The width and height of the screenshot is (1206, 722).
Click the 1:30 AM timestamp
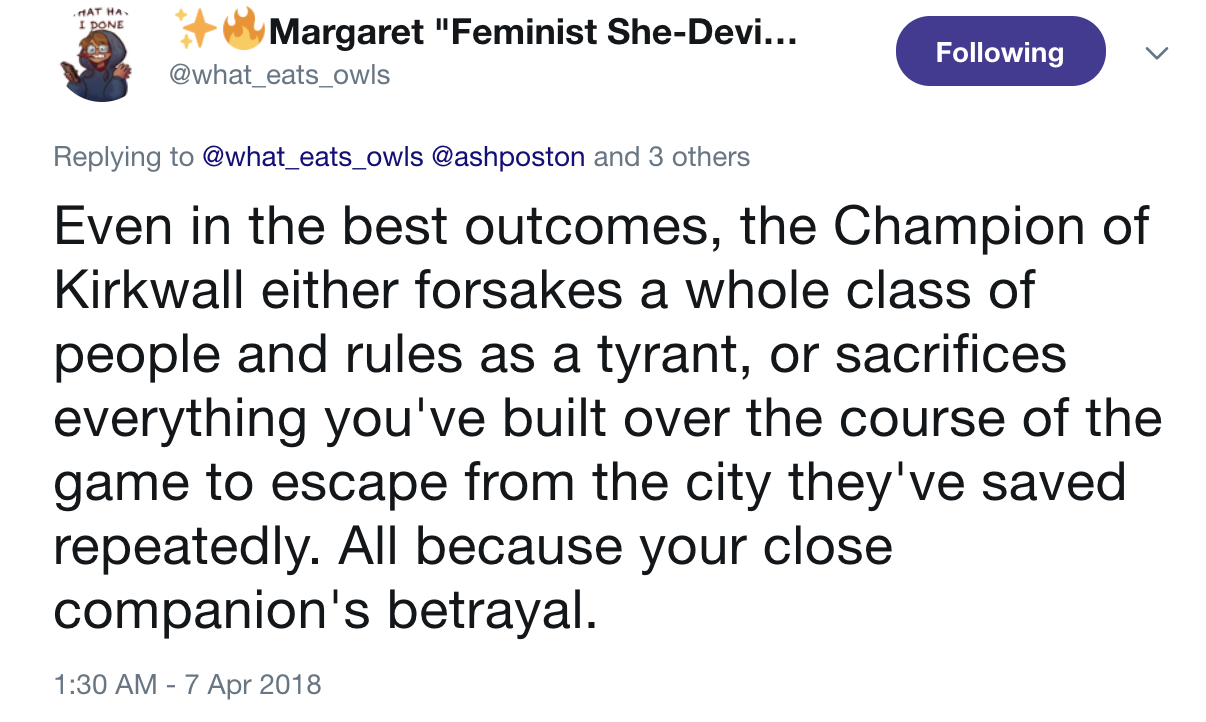point(105,685)
